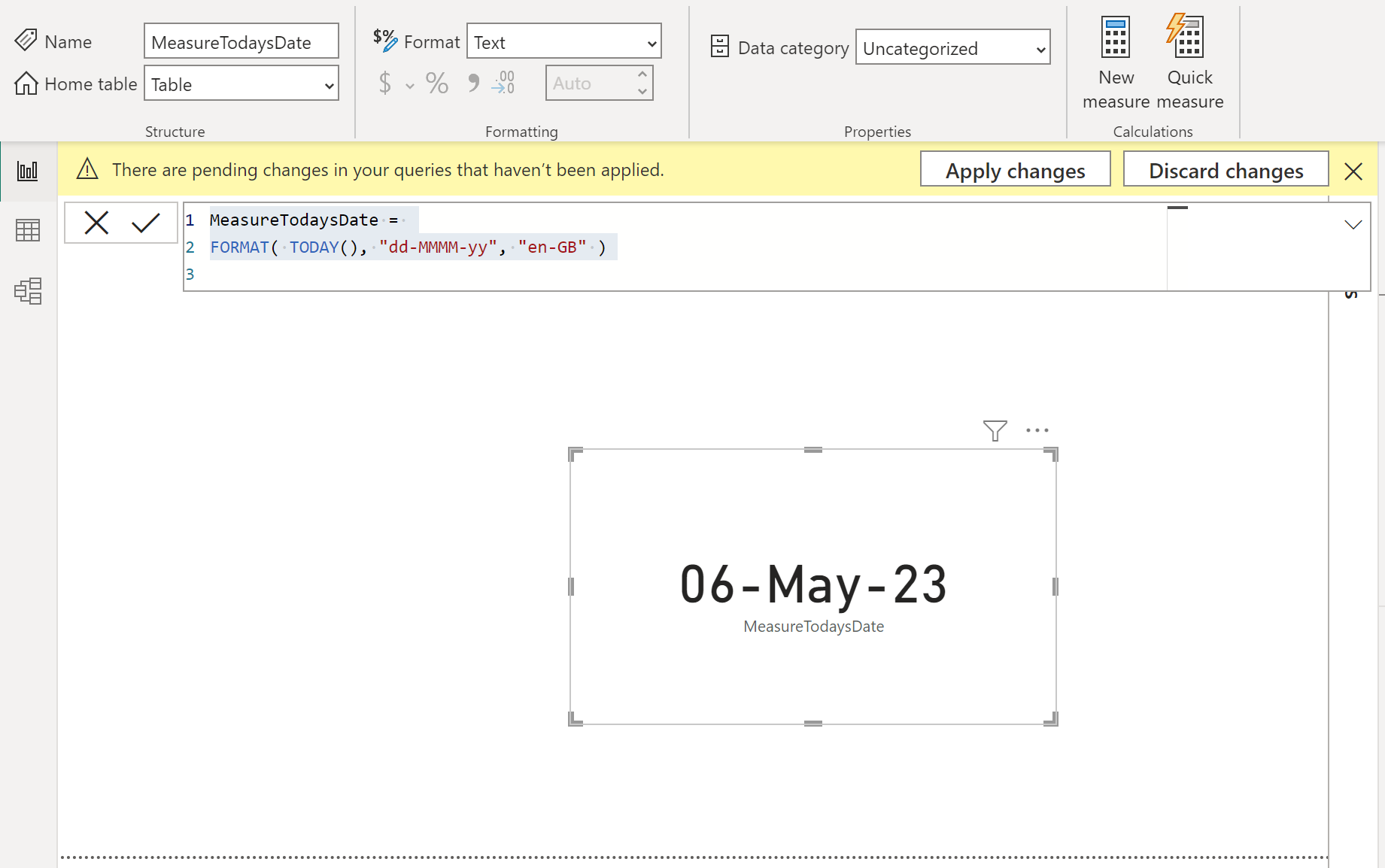
Task: Expand the formula bar with the chevron
Action: [1353, 224]
